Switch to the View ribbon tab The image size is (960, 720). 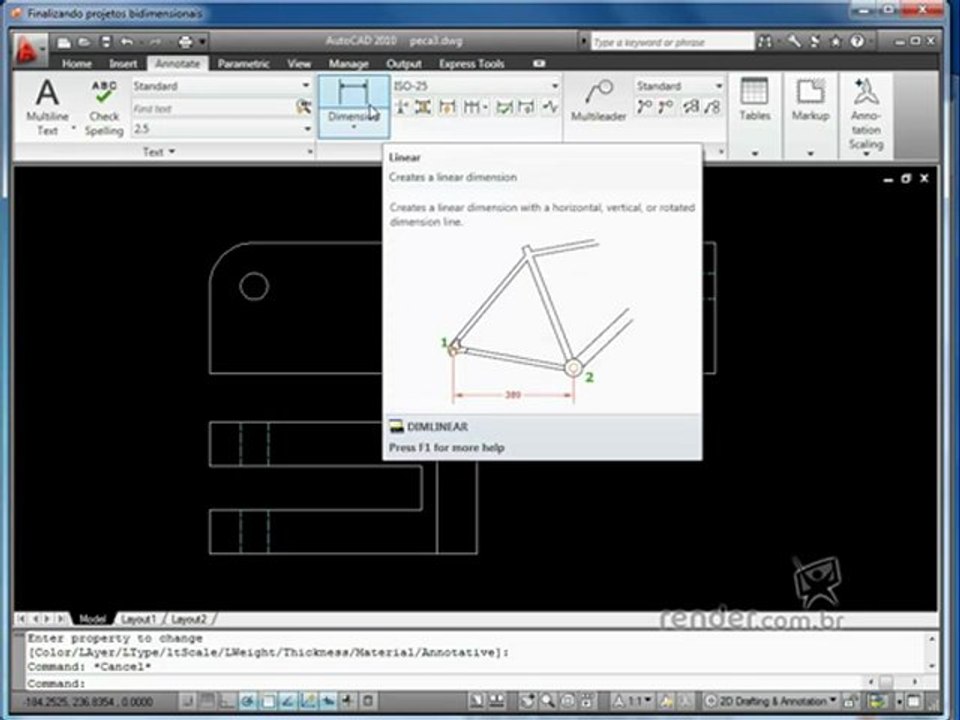pos(299,63)
